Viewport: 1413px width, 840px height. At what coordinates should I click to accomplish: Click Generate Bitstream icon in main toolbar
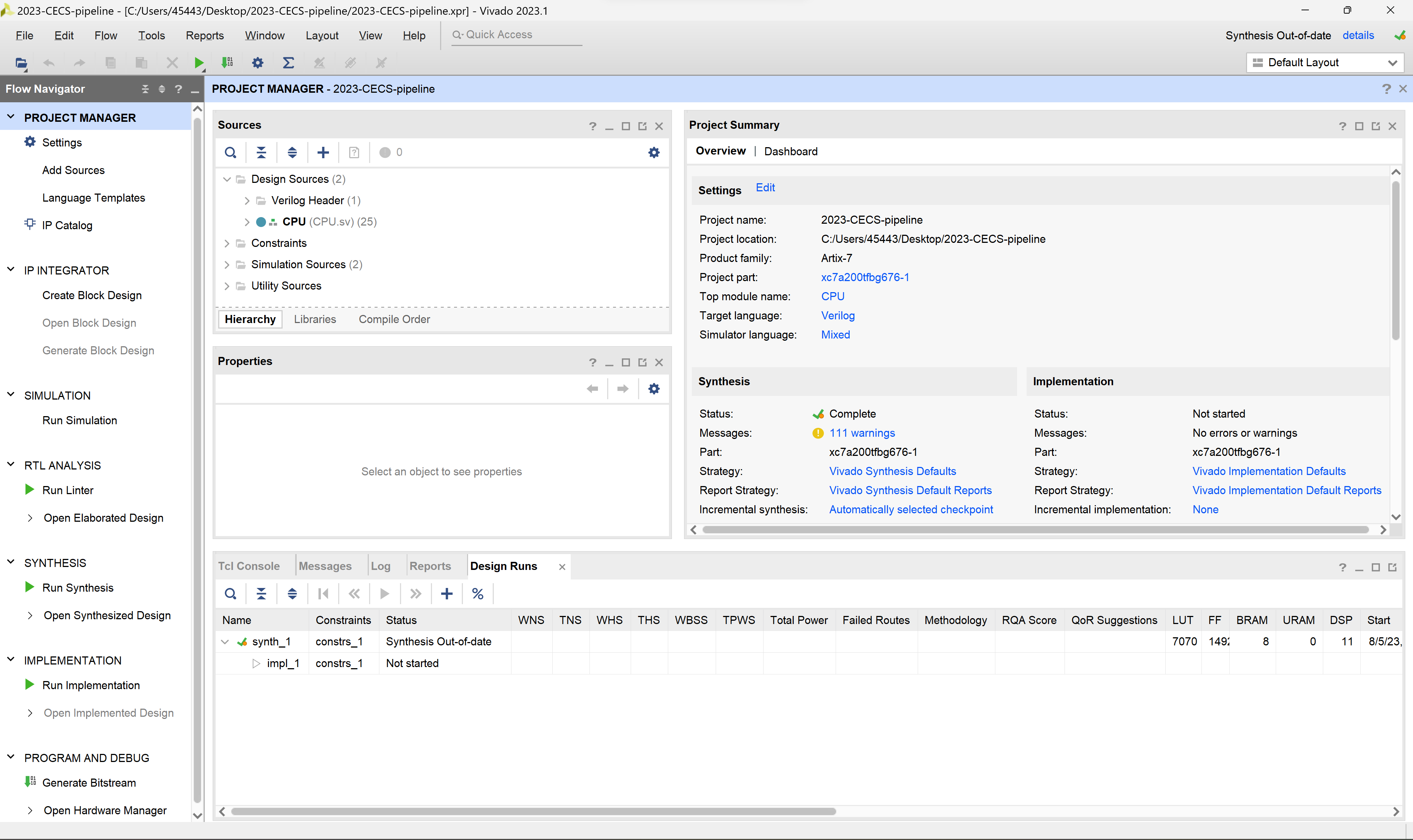pyautogui.click(x=227, y=62)
